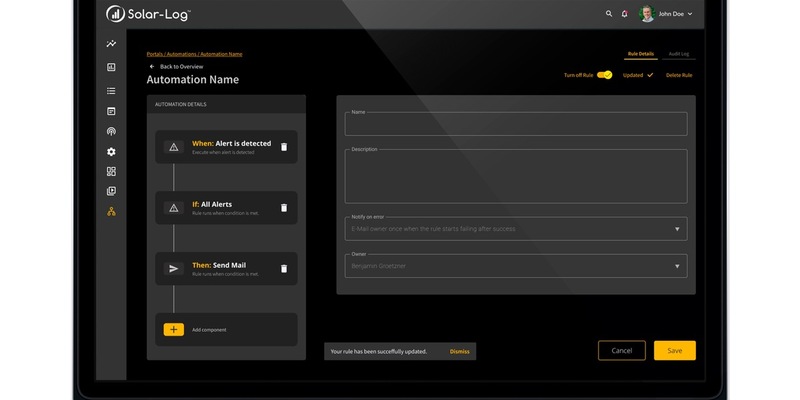Expand the Notify on error dropdown

[676, 229]
